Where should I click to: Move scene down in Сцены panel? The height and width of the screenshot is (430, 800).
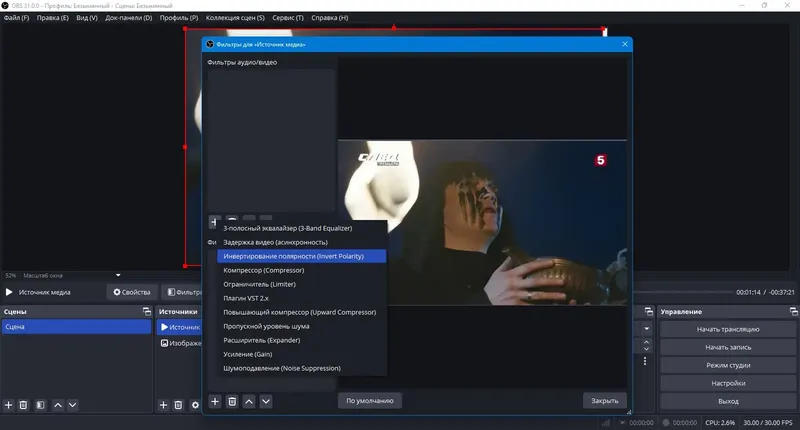point(72,405)
